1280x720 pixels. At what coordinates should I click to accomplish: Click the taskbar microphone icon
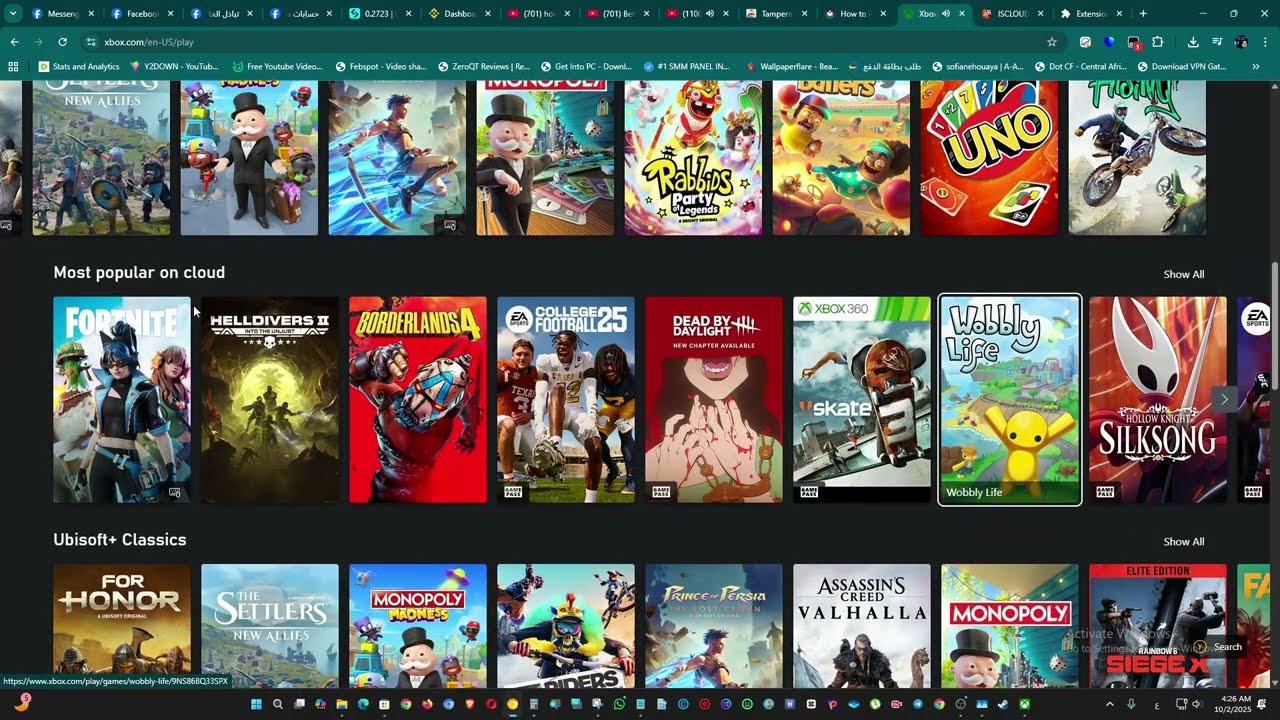point(1131,704)
